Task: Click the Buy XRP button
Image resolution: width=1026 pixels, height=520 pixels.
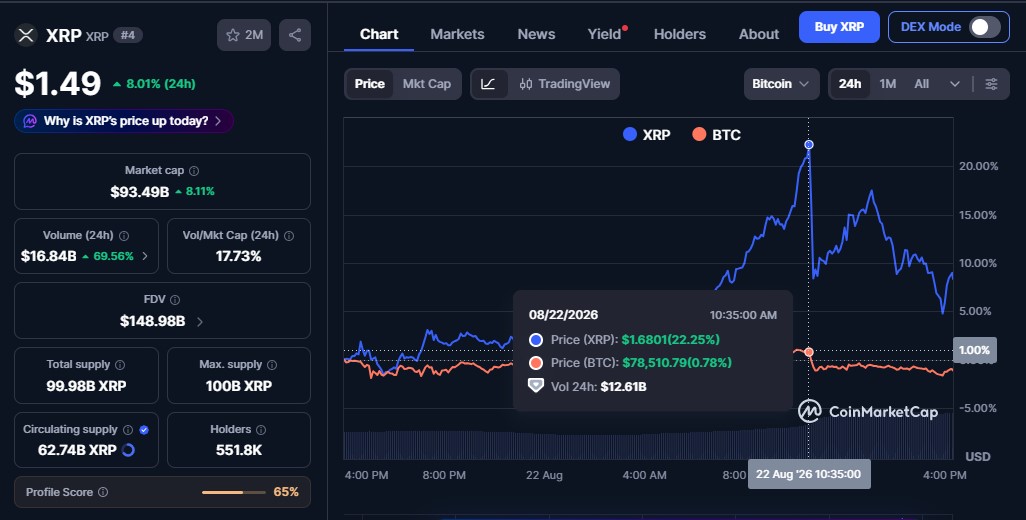Action: (839, 27)
